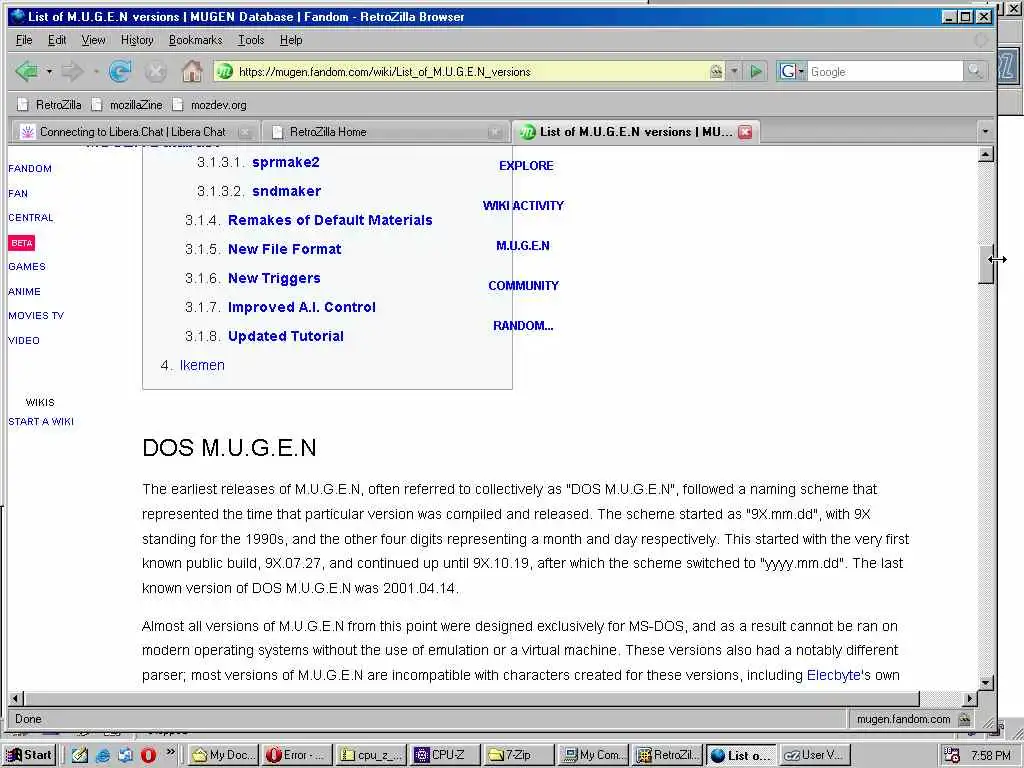Jump to Ikemen contents entry
The image size is (1024, 768).
coord(202,365)
